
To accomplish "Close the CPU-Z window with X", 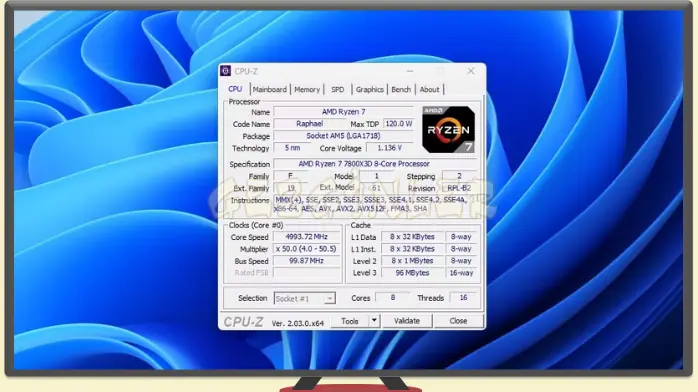I will pos(471,71).
